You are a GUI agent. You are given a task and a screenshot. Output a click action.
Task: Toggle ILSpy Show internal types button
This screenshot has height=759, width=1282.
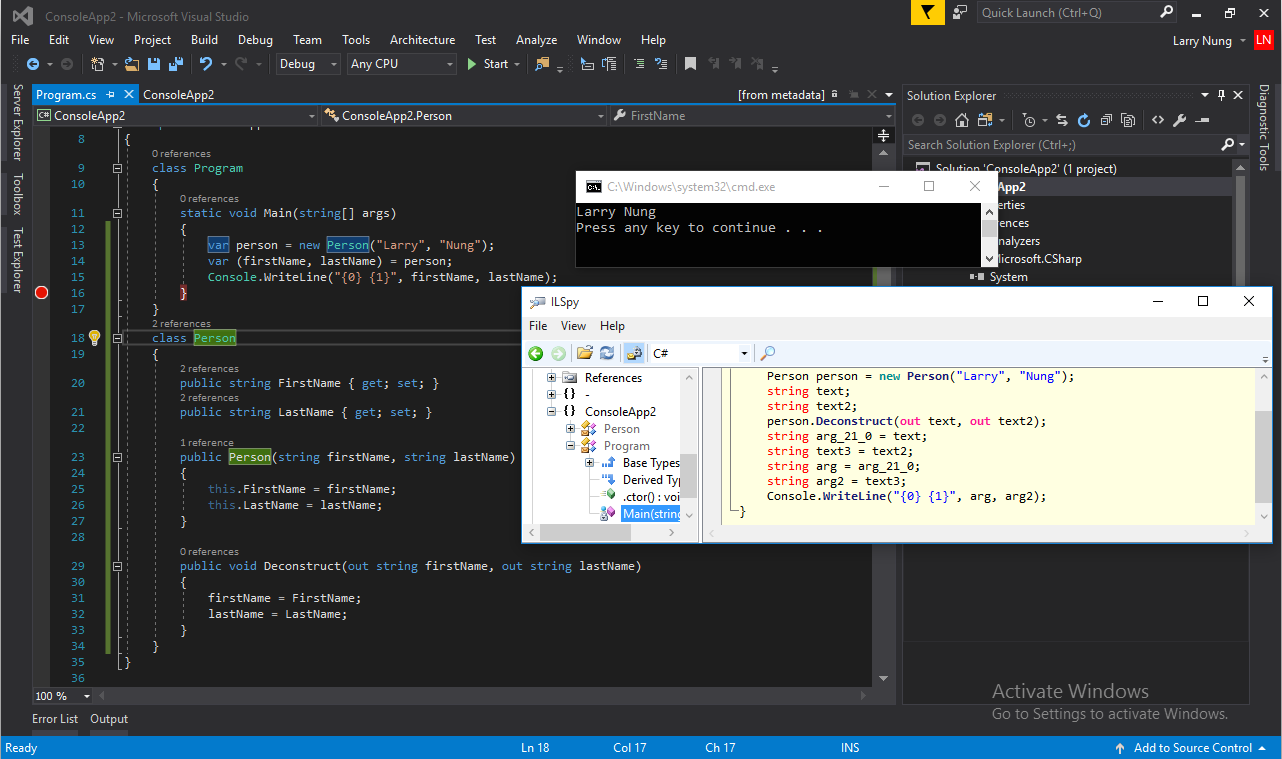click(x=634, y=353)
